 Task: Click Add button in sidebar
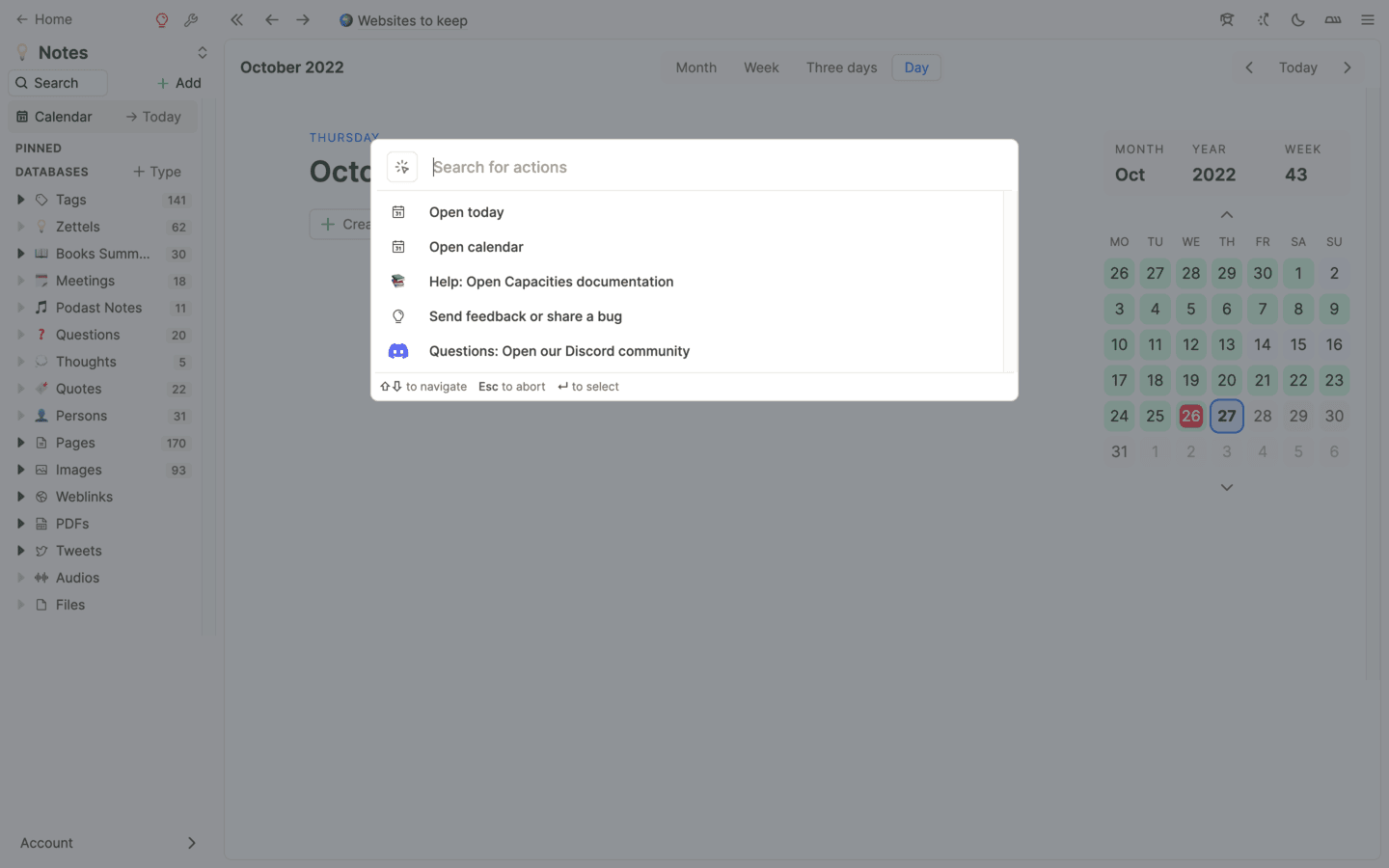pos(178,83)
